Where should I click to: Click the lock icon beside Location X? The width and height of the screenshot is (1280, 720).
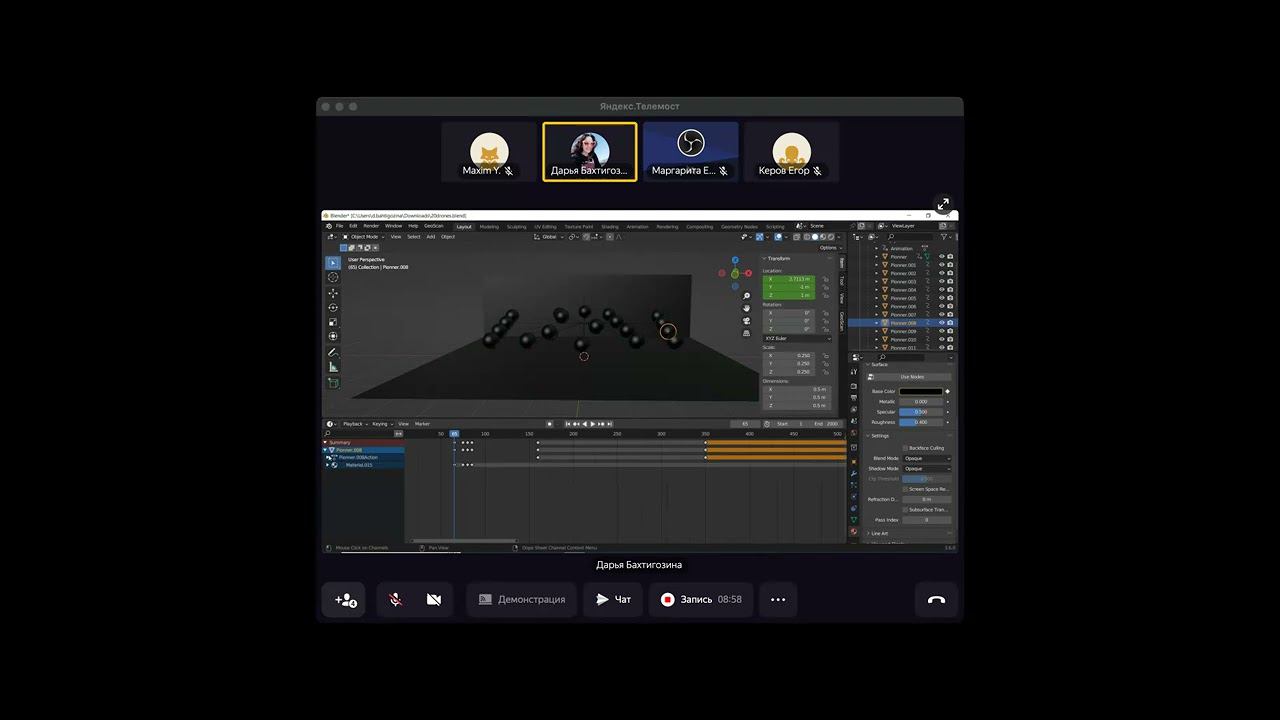coord(826,279)
